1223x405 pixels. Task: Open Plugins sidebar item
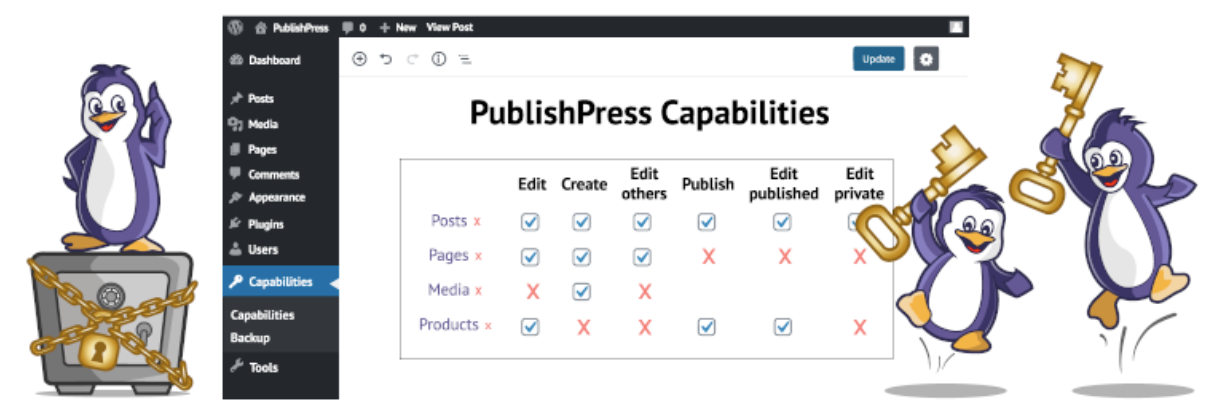(256, 224)
